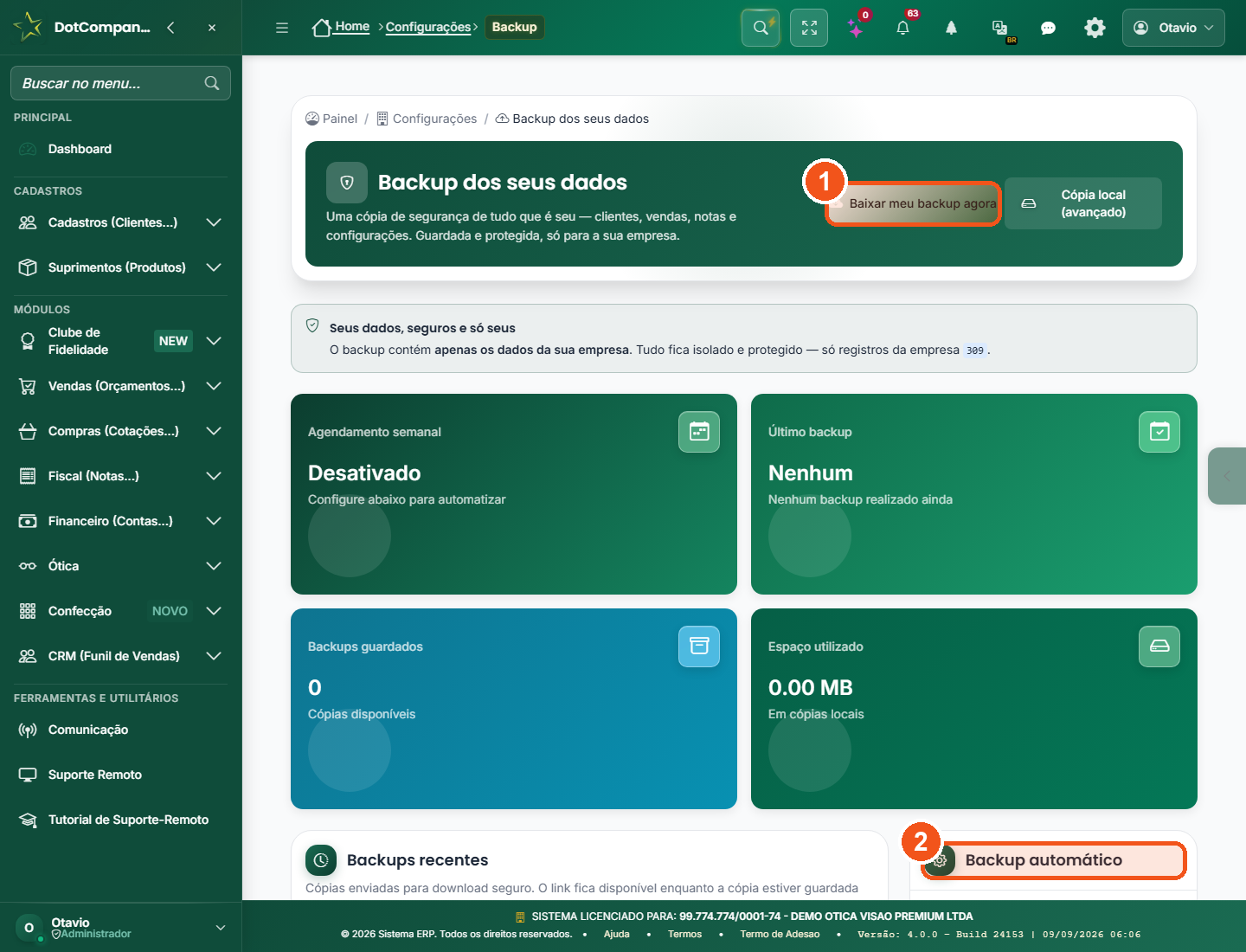Expand the Ótica menu chevron

[214, 566]
